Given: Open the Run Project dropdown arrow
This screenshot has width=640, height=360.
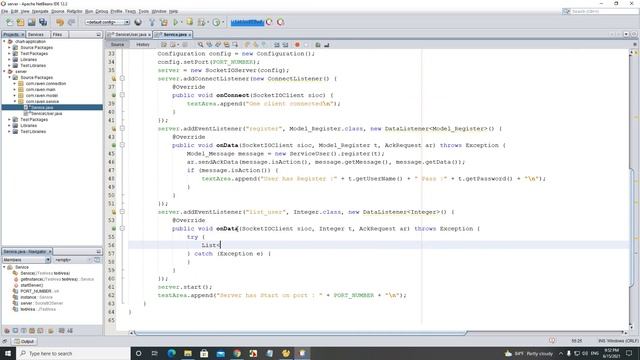Looking at the screenshot, I should pyautogui.click(x=181, y=22).
